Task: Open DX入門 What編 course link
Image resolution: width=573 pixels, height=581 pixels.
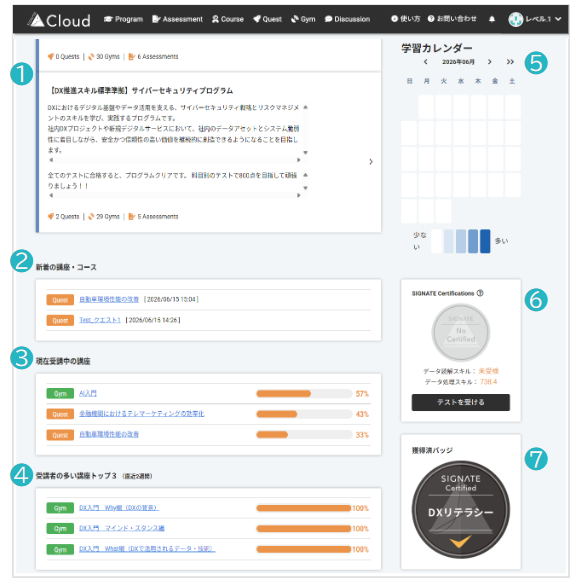Action: tap(147, 549)
